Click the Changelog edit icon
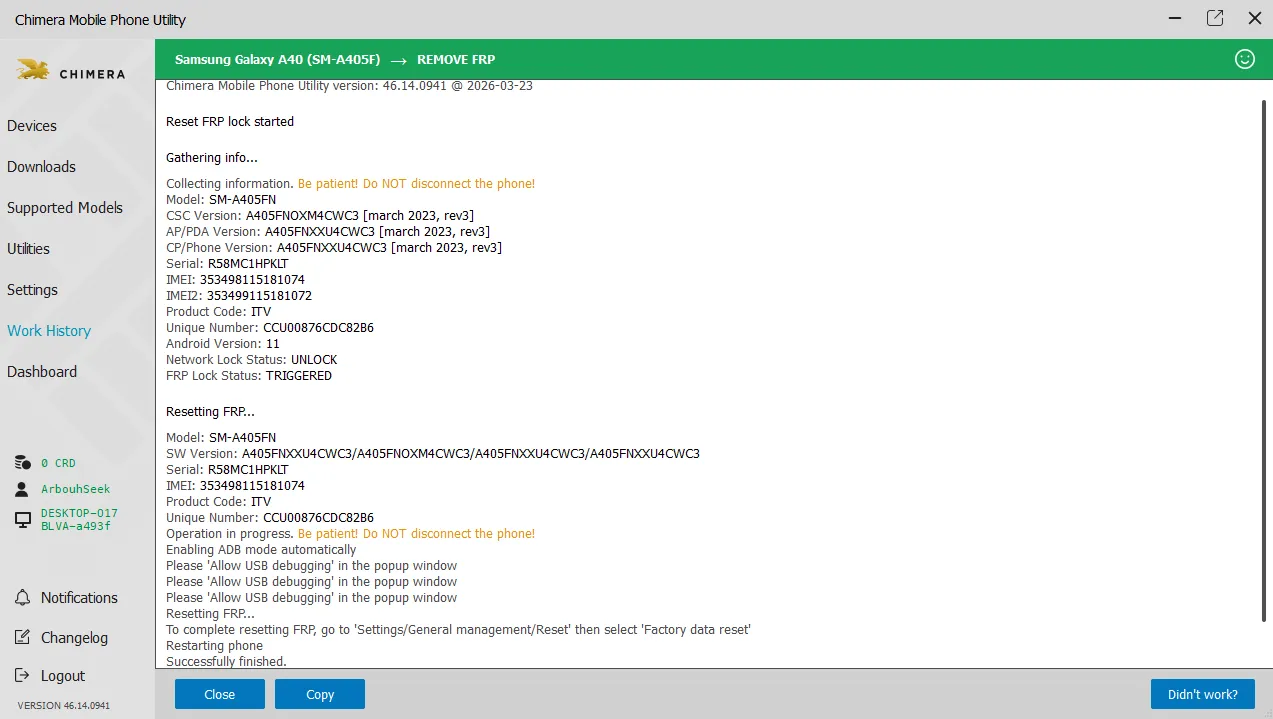Screen dimensions: 1273x719 pyautogui.click(x=22, y=638)
